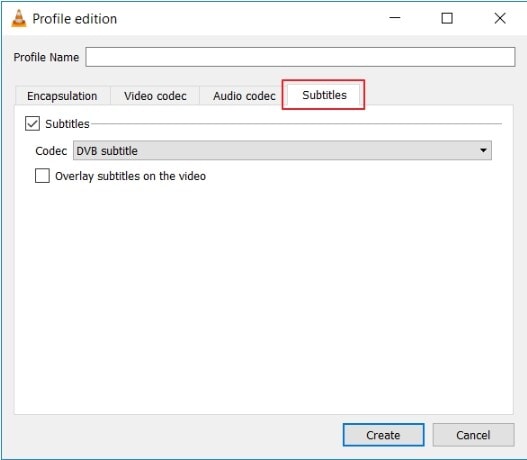Select the highlighted Subtitles tab
The height and width of the screenshot is (460, 527).
324,95
